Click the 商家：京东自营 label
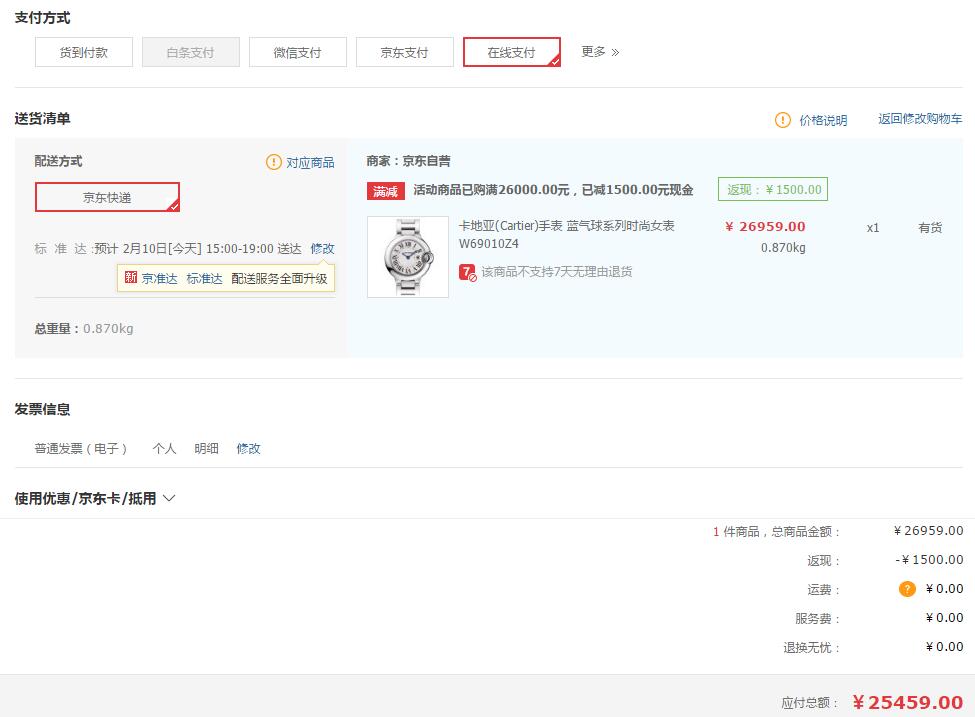The image size is (975, 717). coord(409,161)
